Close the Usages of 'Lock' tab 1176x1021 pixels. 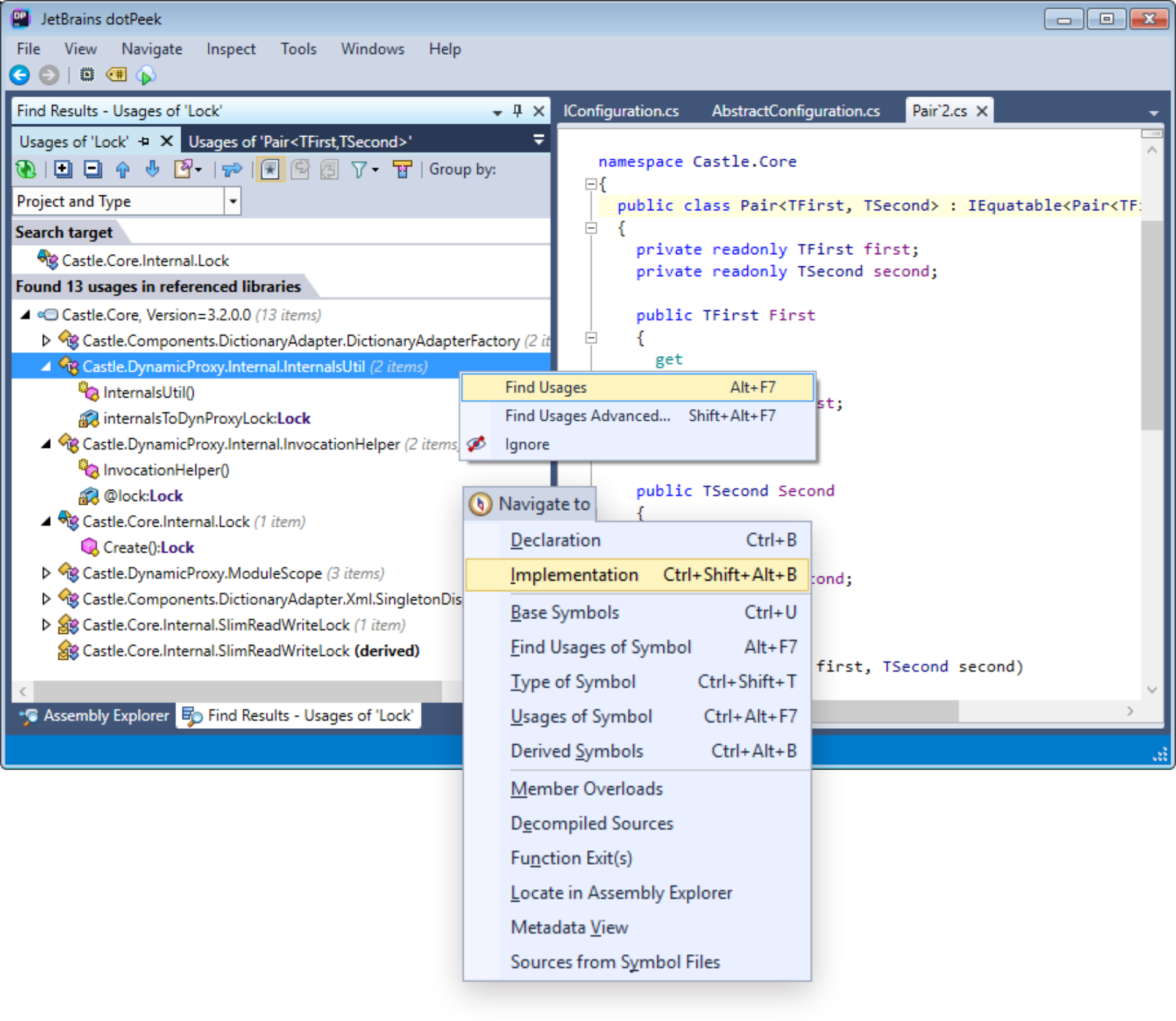pos(166,141)
